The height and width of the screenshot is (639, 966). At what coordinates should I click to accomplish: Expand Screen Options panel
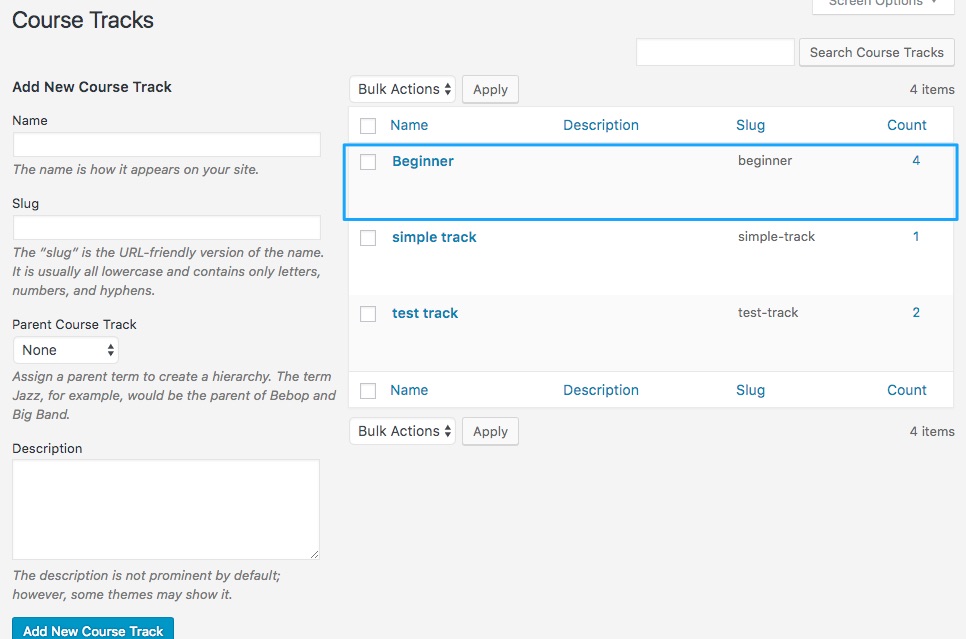[883, 4]
